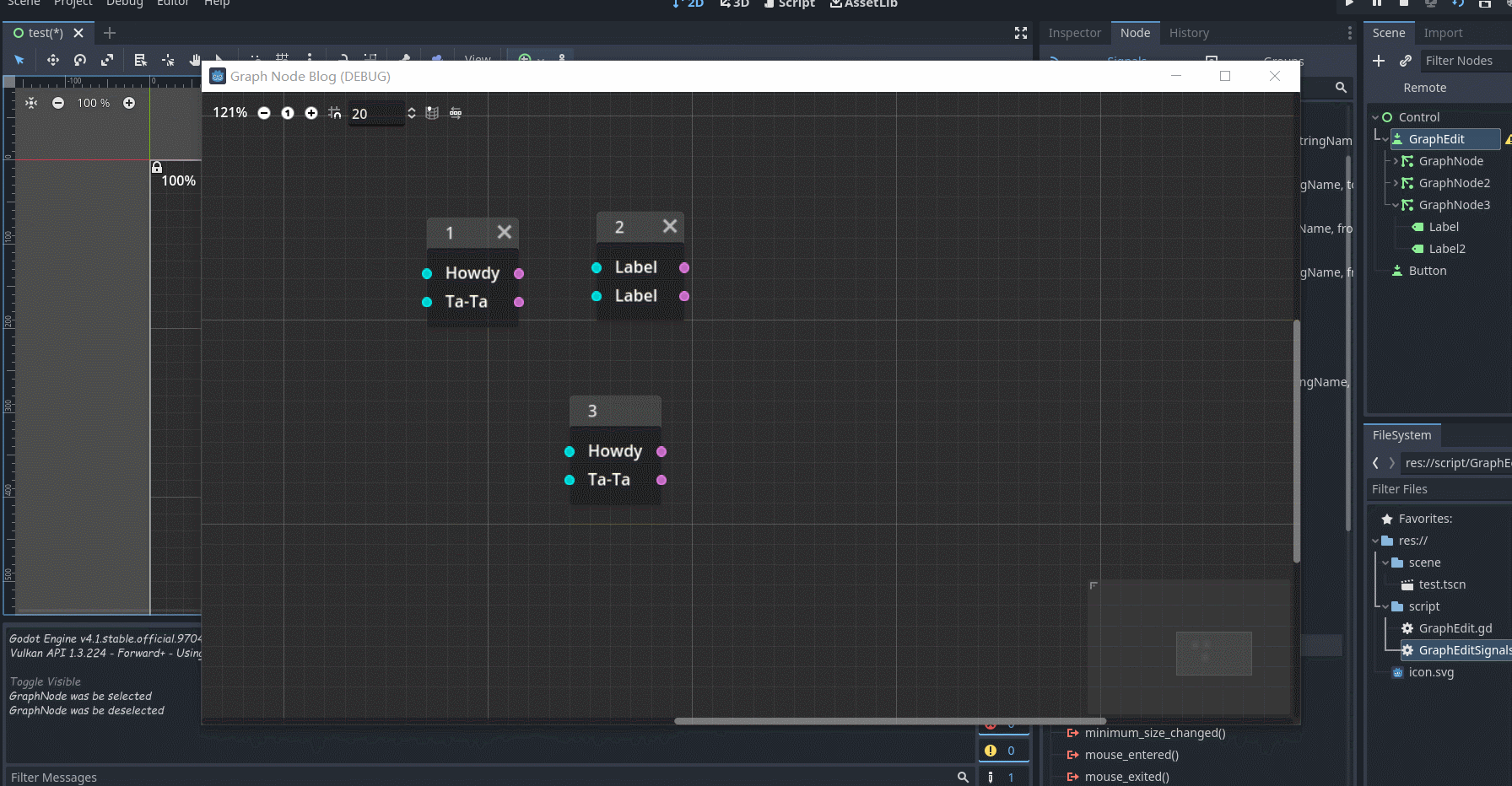Instantiate a child scene from Scene dock
This screenshot has width=1512, height=786.
click(1406, 60)
